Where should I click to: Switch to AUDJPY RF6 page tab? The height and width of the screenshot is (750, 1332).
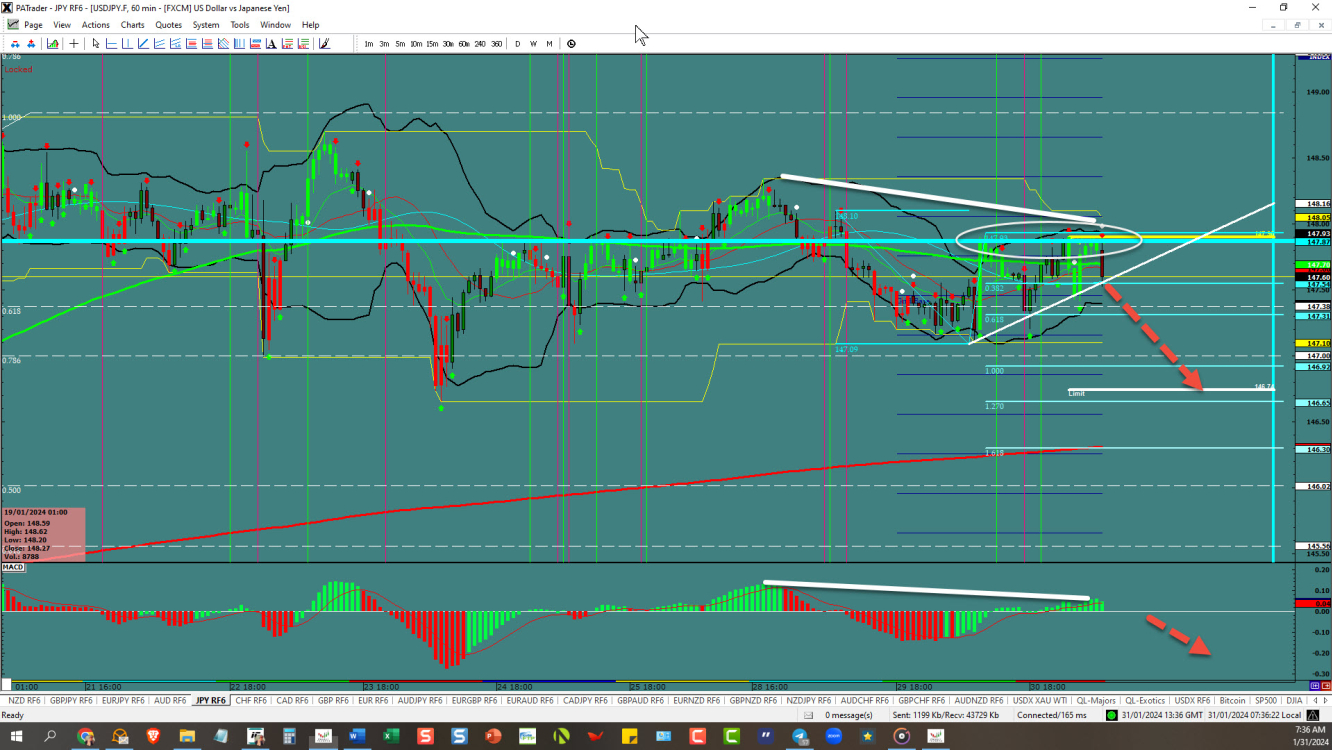tap(421, 701)
